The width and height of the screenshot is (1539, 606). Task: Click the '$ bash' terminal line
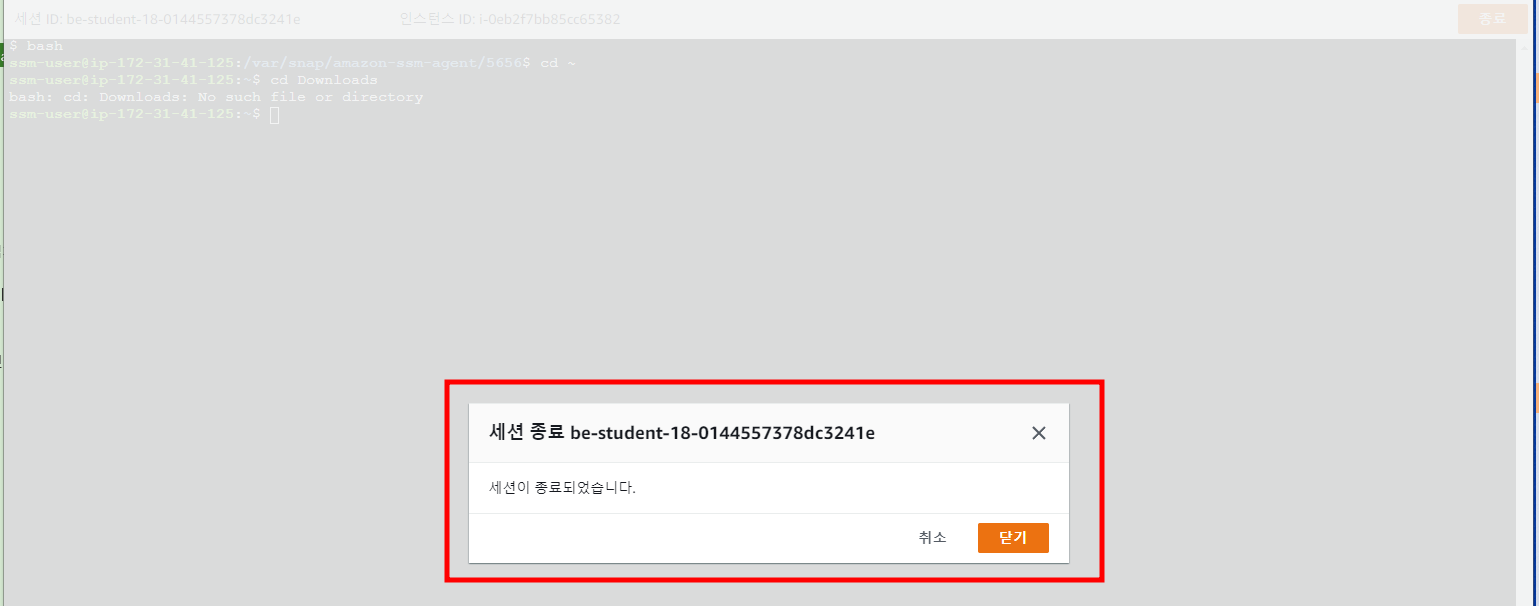[36, 46]
